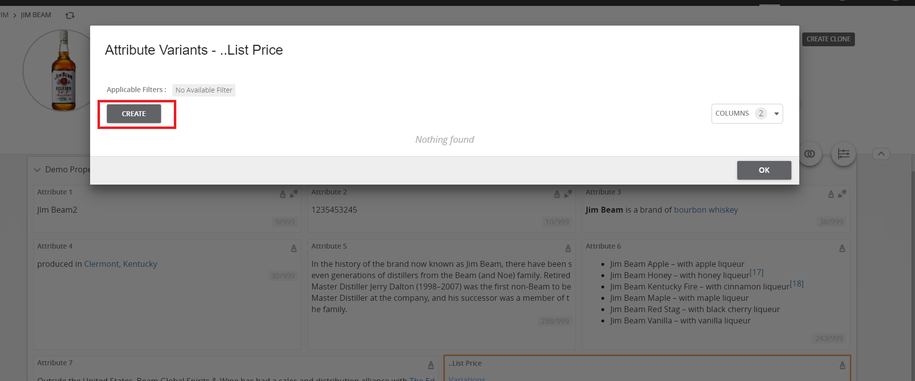Click the 30/999 character counter
The image size is (915, 381).
point(282,276)
